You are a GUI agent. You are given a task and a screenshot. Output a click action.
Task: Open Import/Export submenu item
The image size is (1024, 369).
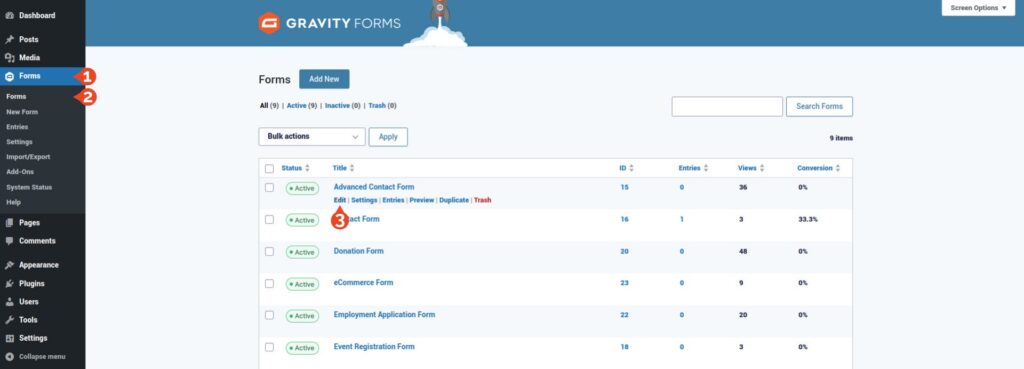(28, 157)
